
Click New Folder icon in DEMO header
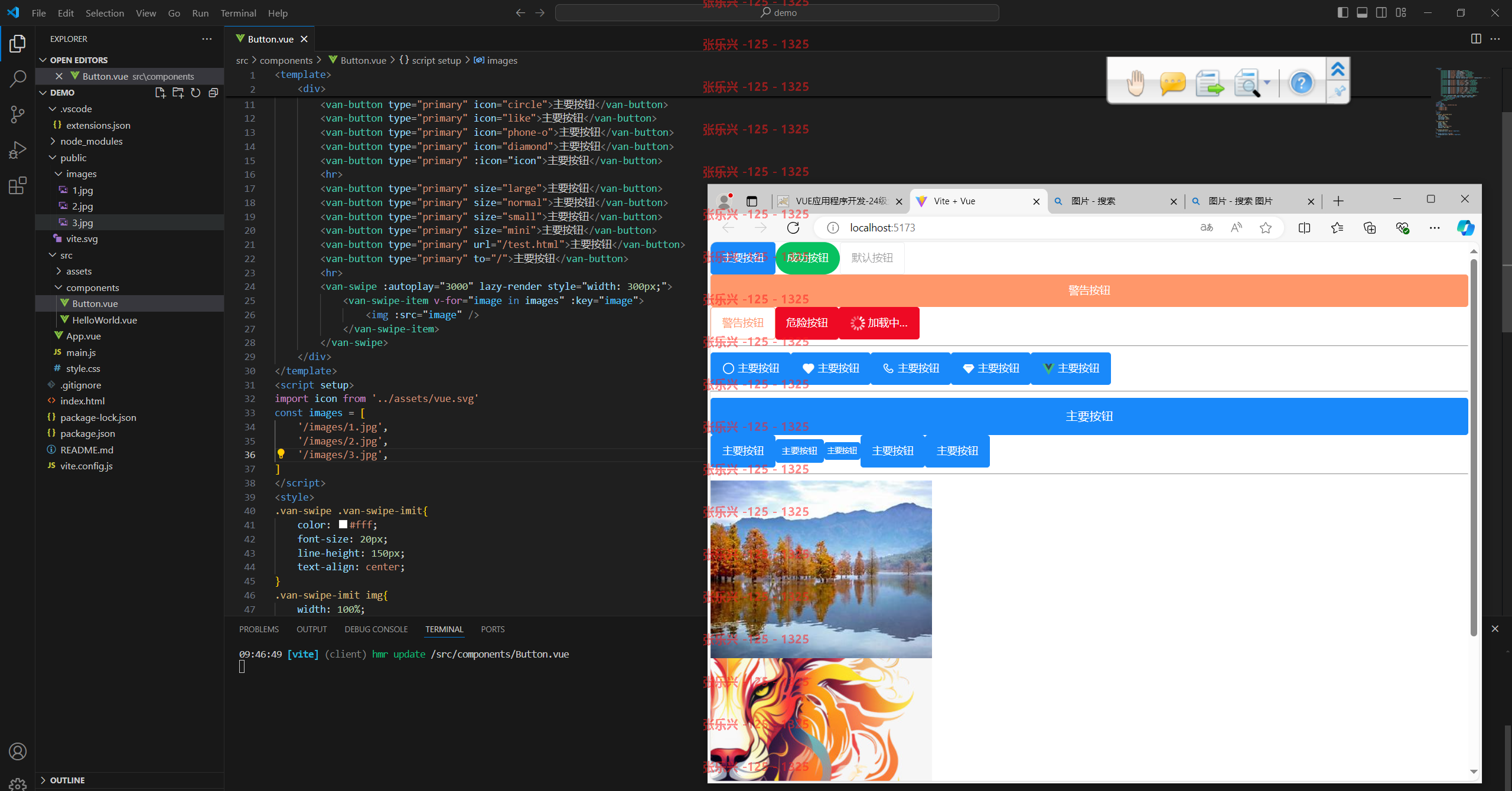[178, 93]
